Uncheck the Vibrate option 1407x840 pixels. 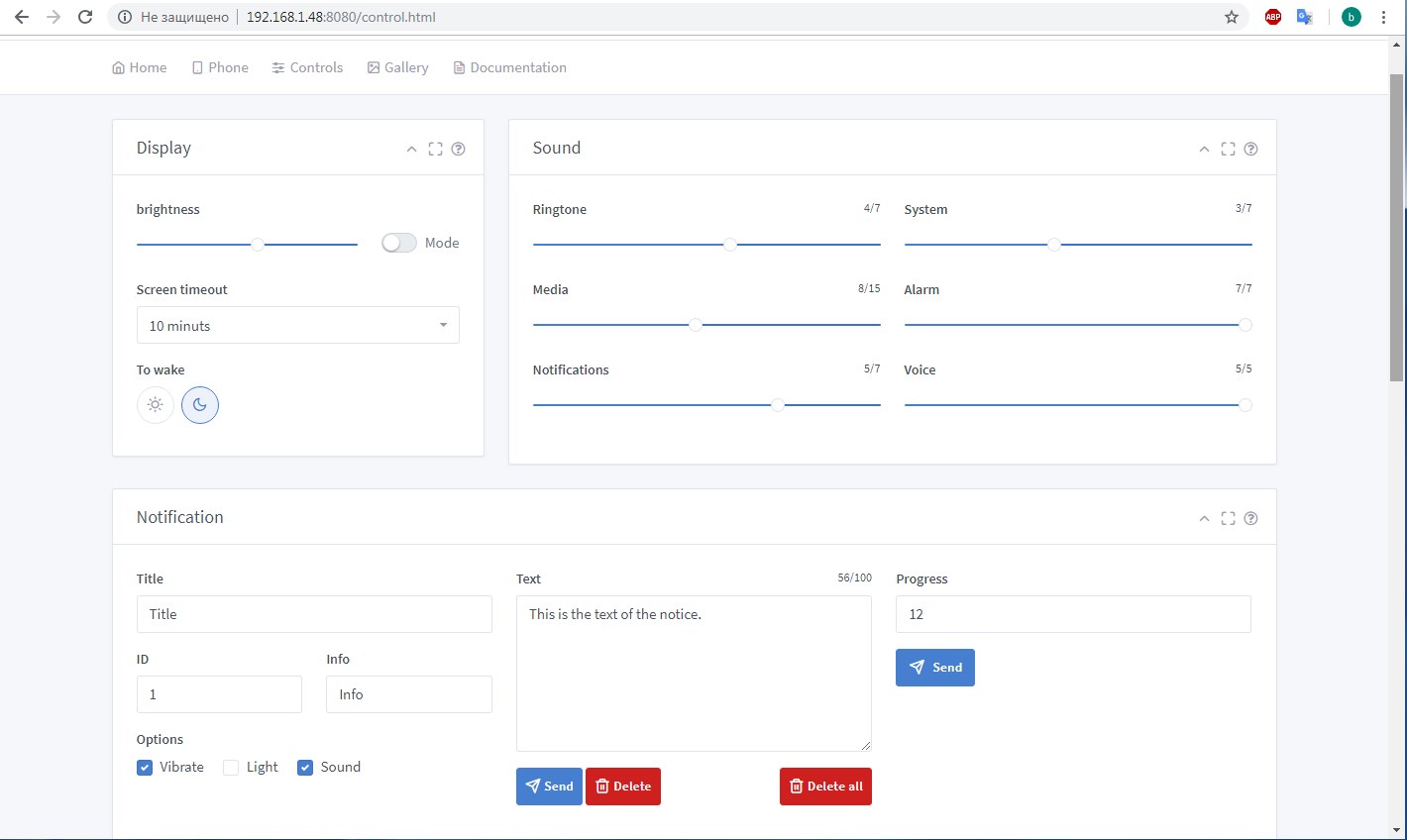[x=145, y=768]
